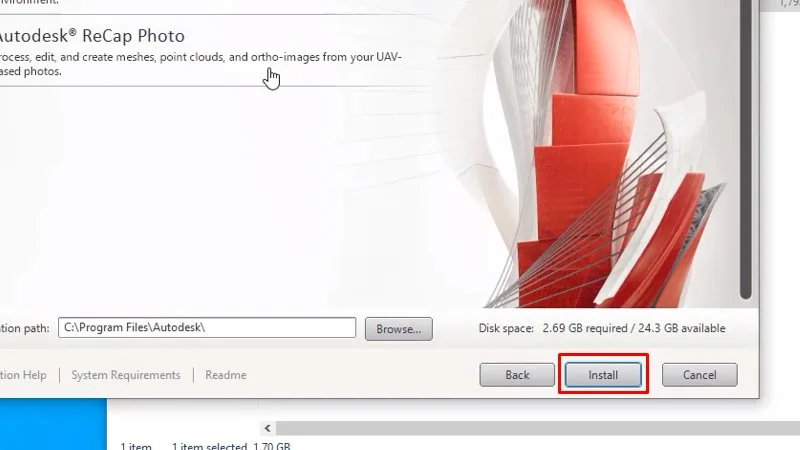Select the Autodesk ReCap Photo product entry
Viewport: 800px width, 450px height.
(92, 36)
